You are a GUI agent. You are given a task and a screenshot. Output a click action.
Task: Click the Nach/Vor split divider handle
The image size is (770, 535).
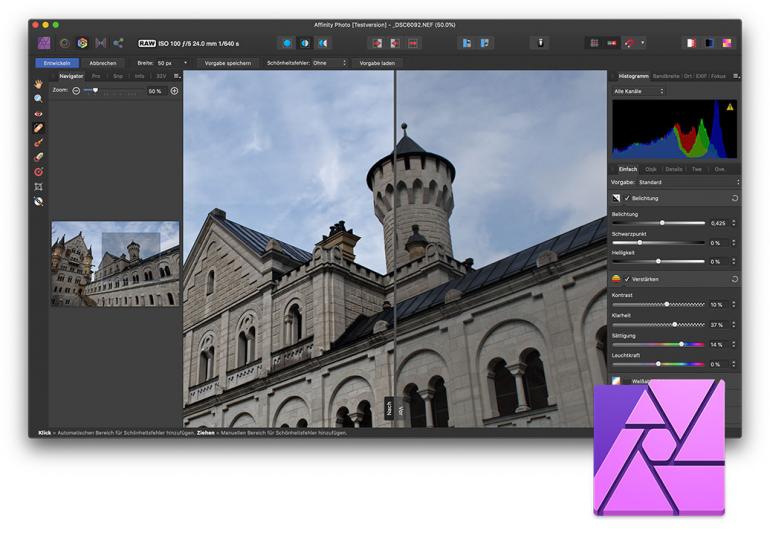coord(395,408)
